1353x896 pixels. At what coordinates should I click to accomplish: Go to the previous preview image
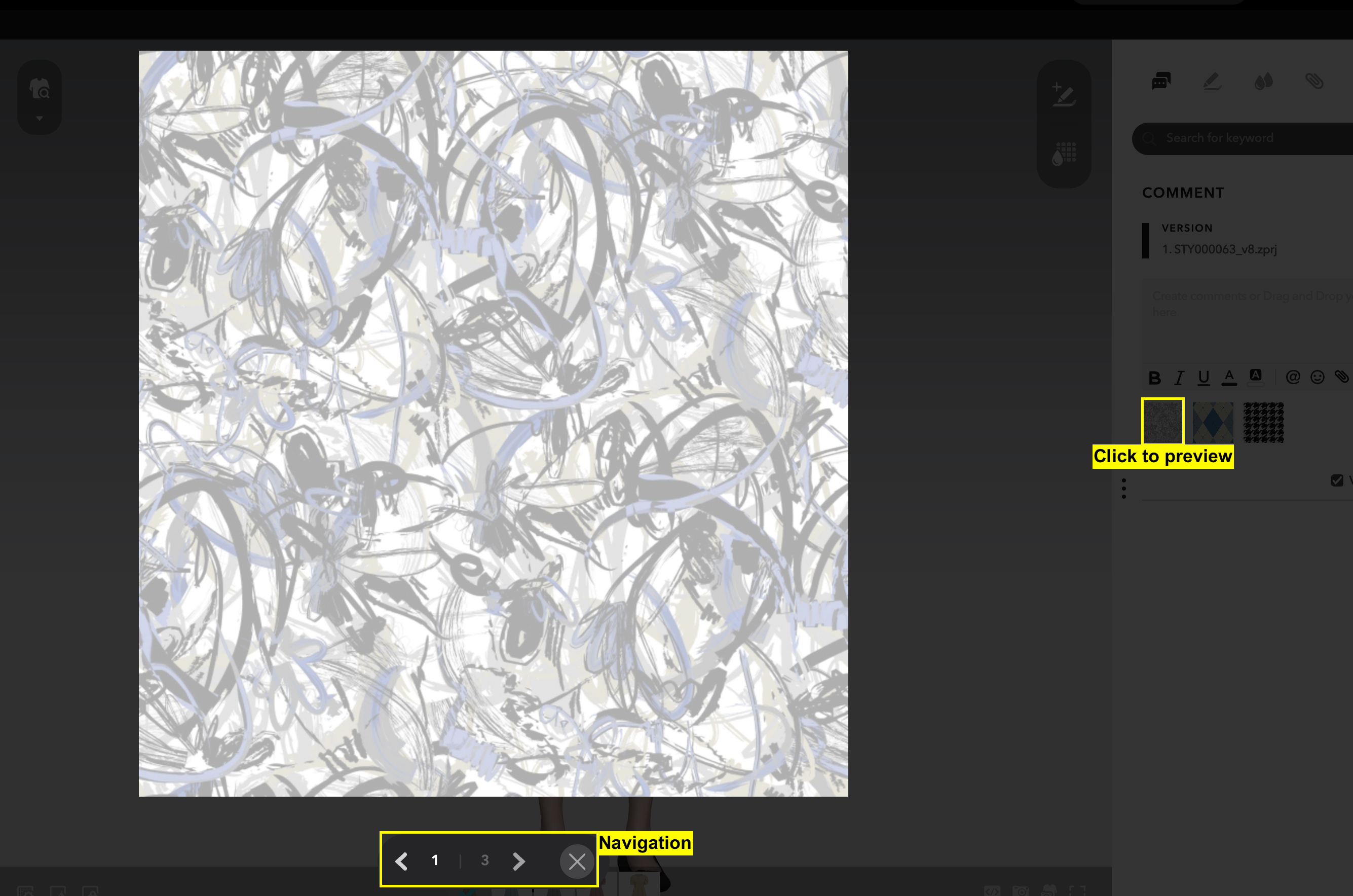401,861
